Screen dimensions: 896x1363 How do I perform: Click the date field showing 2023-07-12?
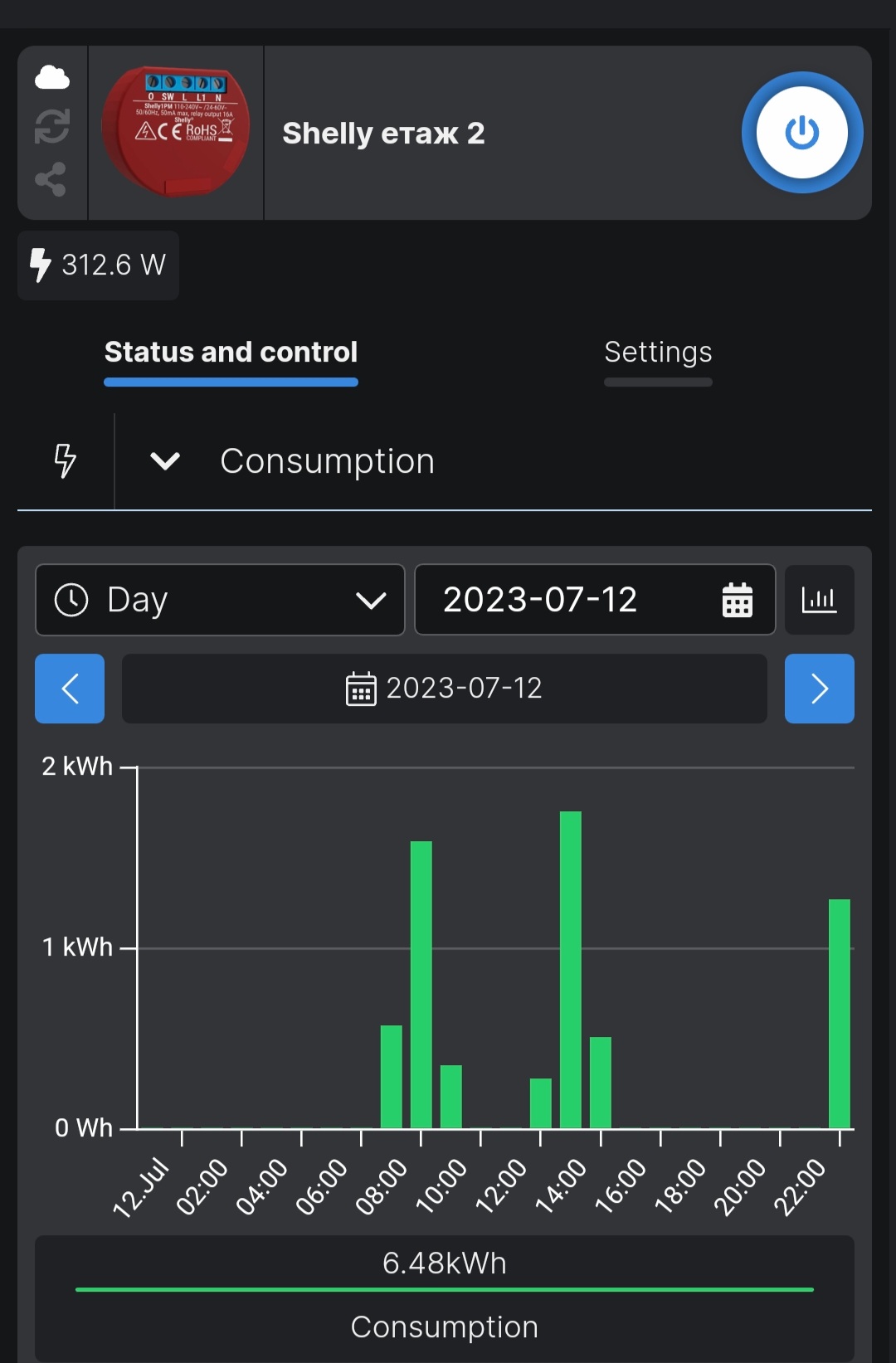[x=595, y=600]
